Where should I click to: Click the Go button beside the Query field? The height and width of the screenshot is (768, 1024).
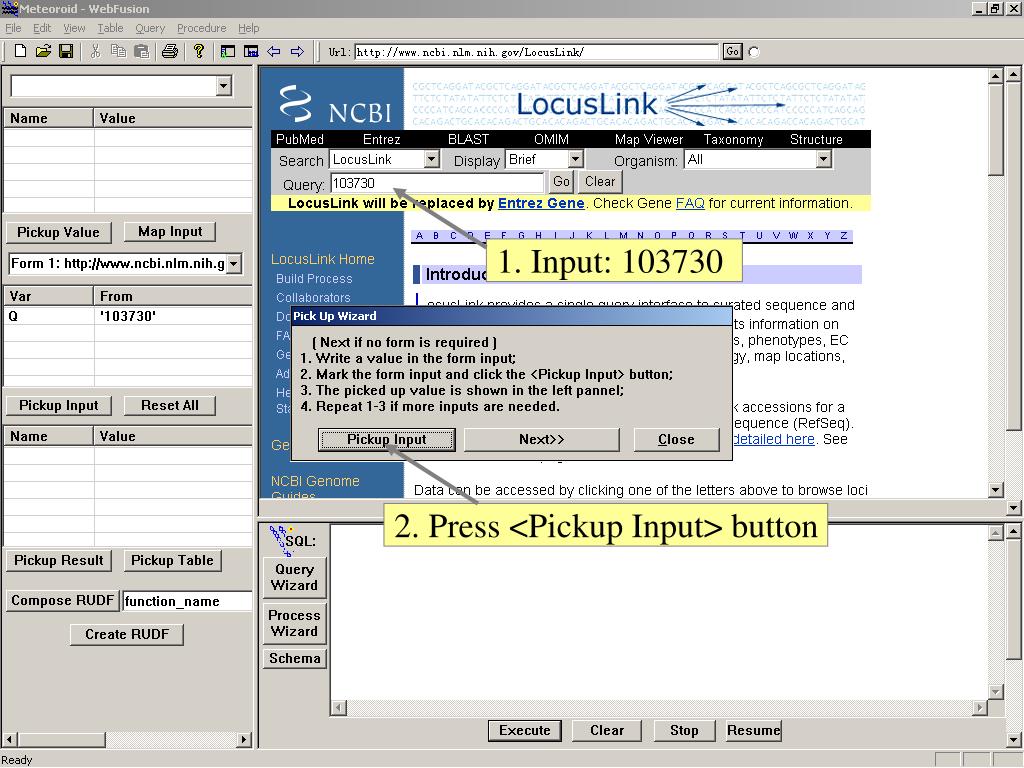(561, 182)
